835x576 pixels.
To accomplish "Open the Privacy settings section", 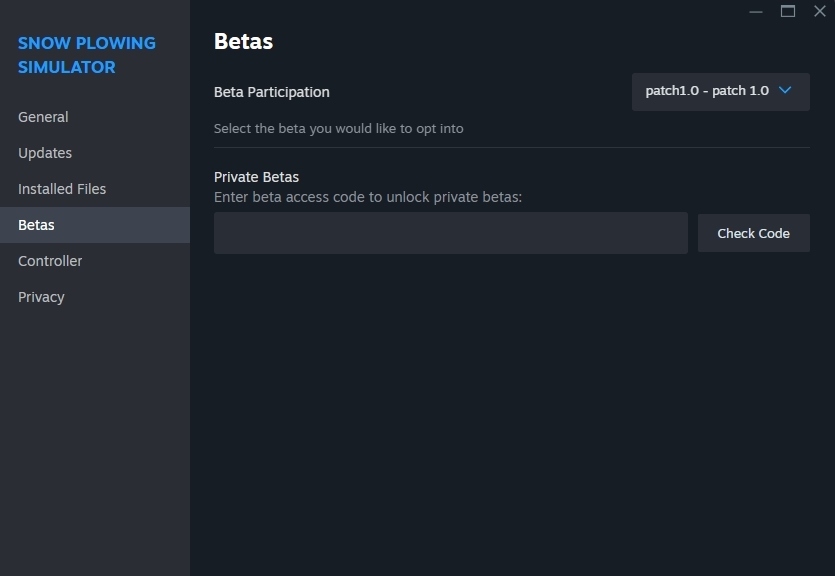I will click(x=41, y=297).
